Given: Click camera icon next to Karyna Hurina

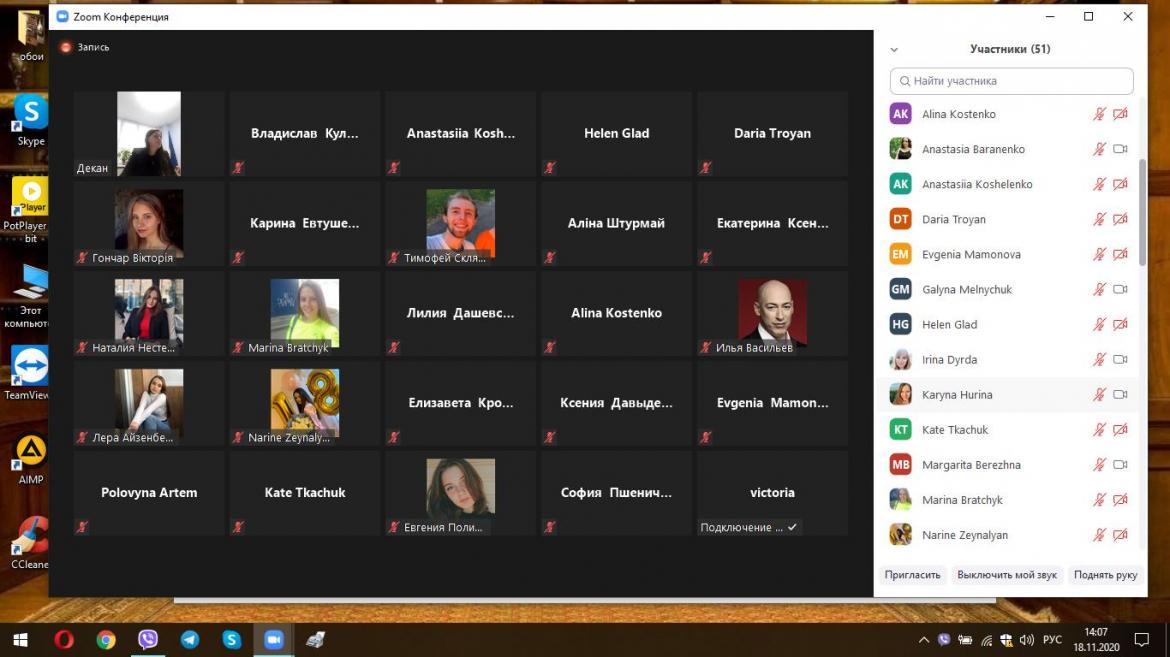Looking at the screenshot, I should (x=1120, y=394).
